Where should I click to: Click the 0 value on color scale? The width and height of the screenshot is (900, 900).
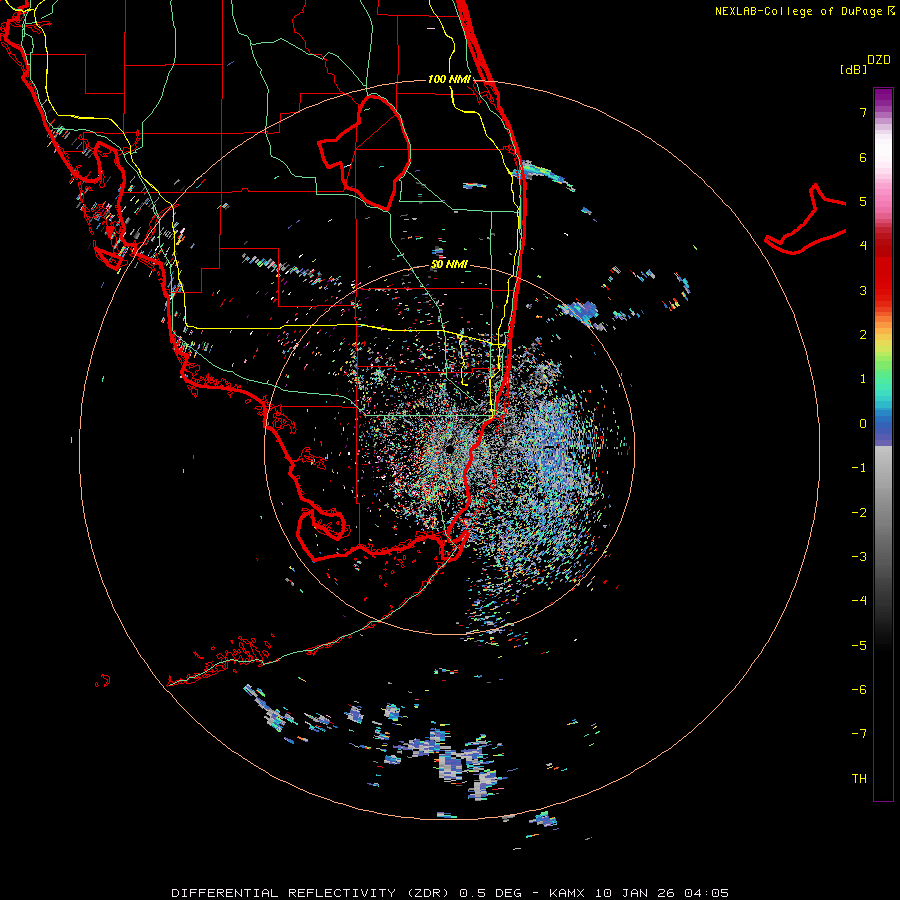point(863,424)
